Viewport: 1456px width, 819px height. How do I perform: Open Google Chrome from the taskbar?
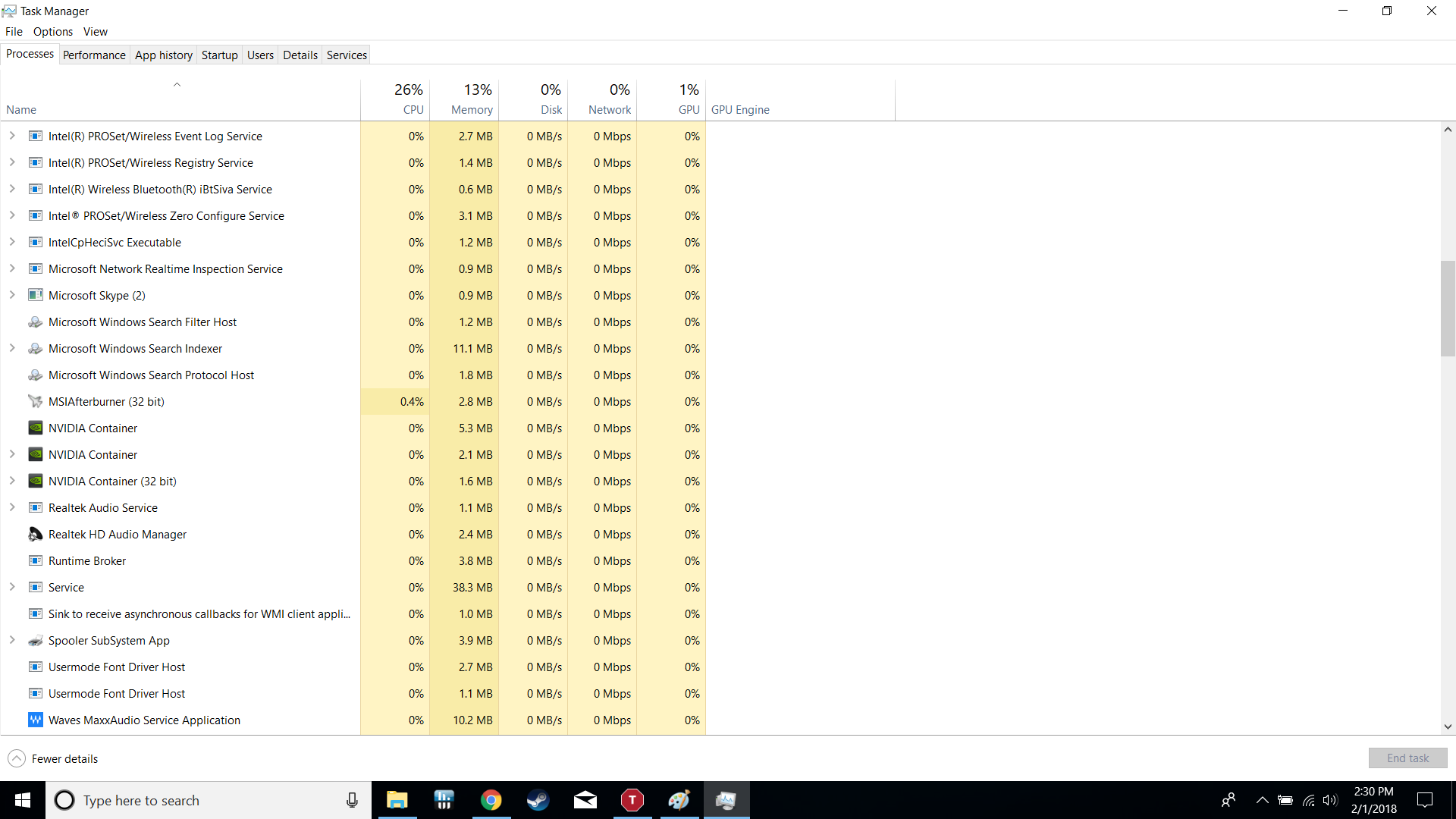point(491,800)
